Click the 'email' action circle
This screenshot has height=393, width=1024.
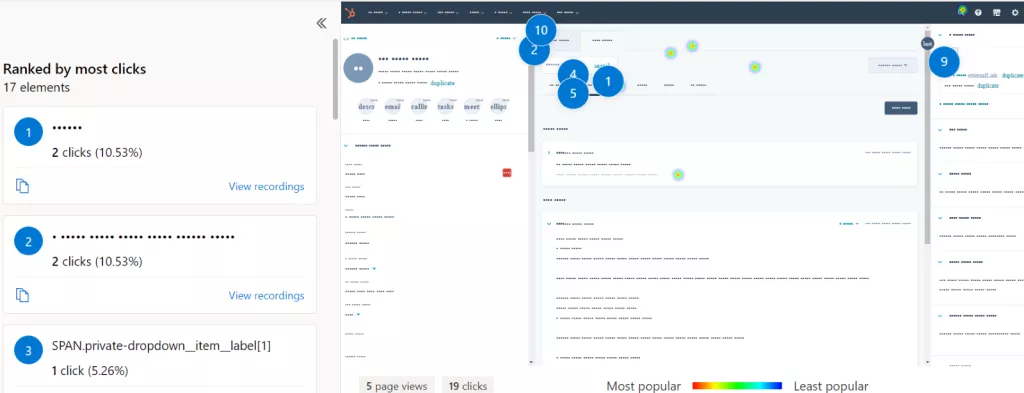[x=392, y=106]
